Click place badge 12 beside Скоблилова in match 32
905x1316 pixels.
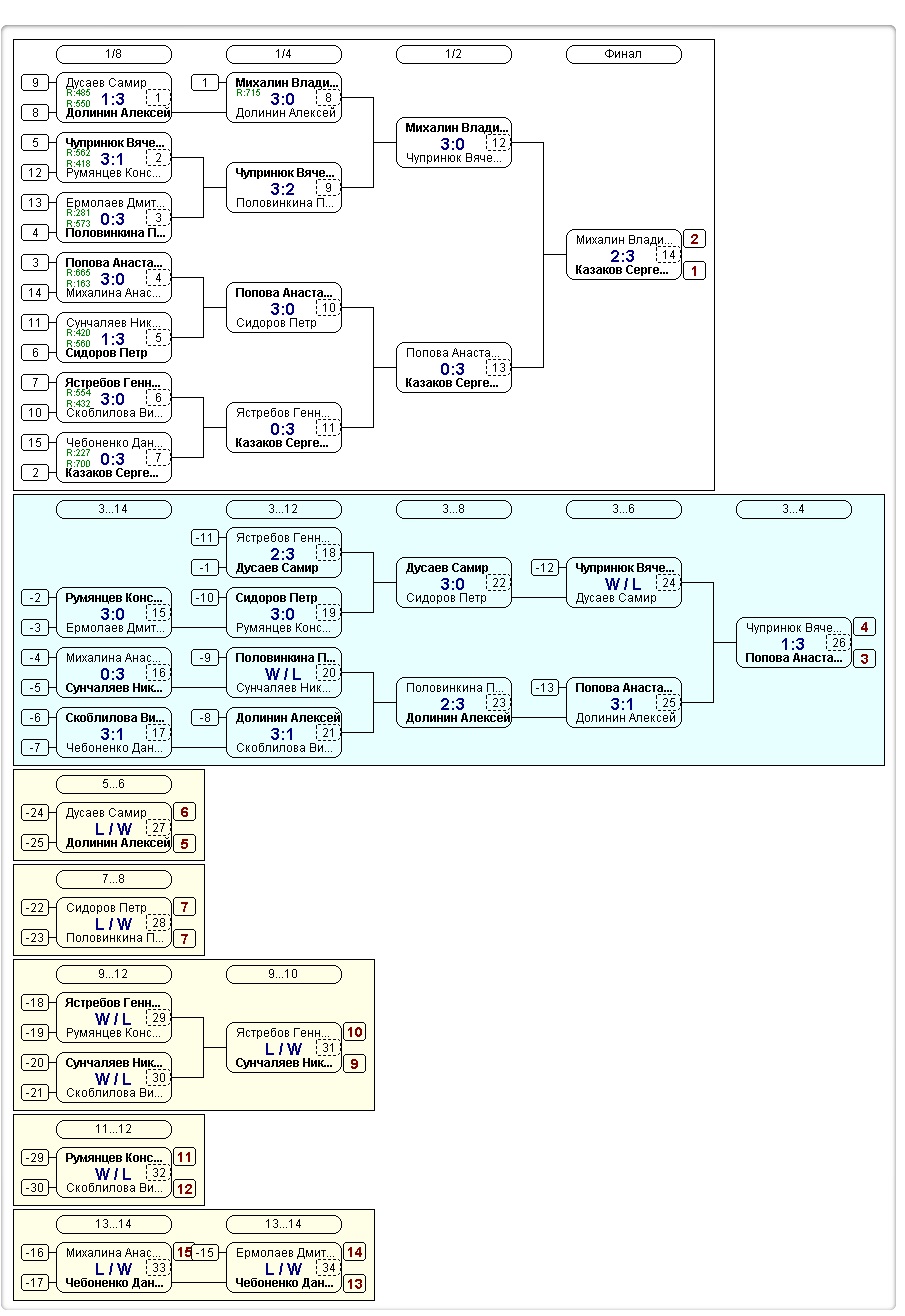184,1189
